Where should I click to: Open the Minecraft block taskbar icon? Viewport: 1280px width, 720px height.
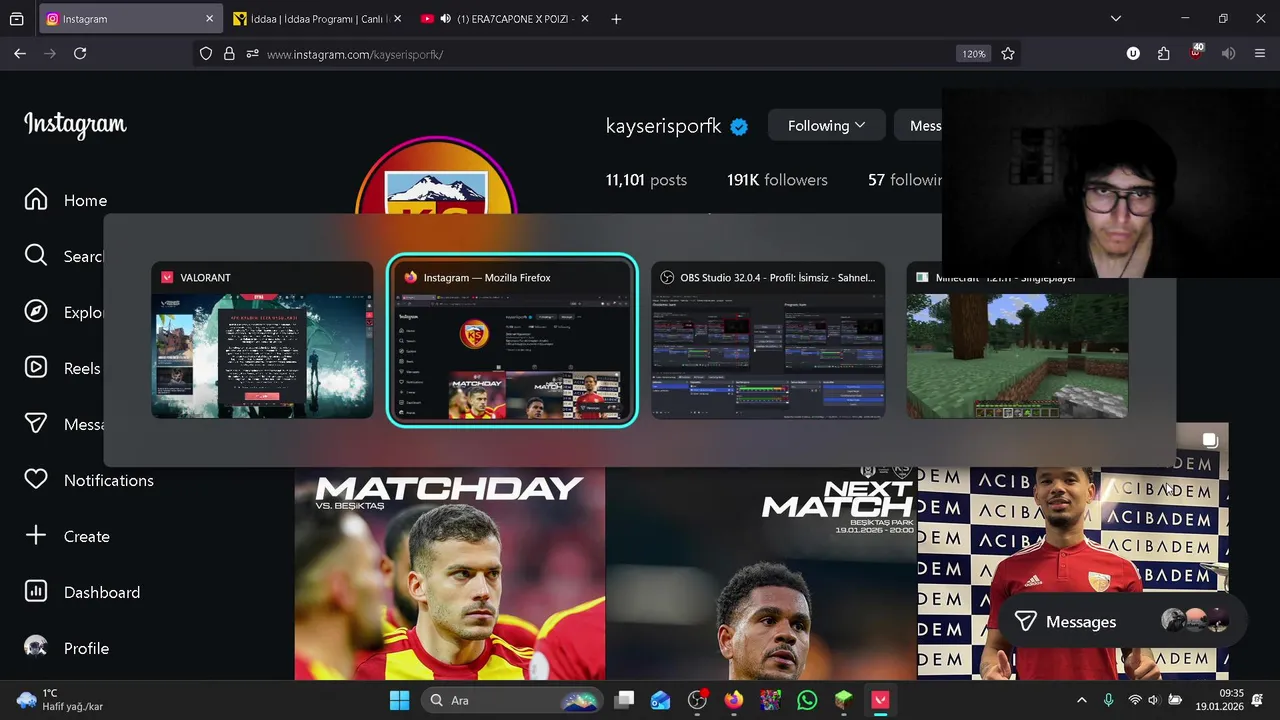coord(844,700)
